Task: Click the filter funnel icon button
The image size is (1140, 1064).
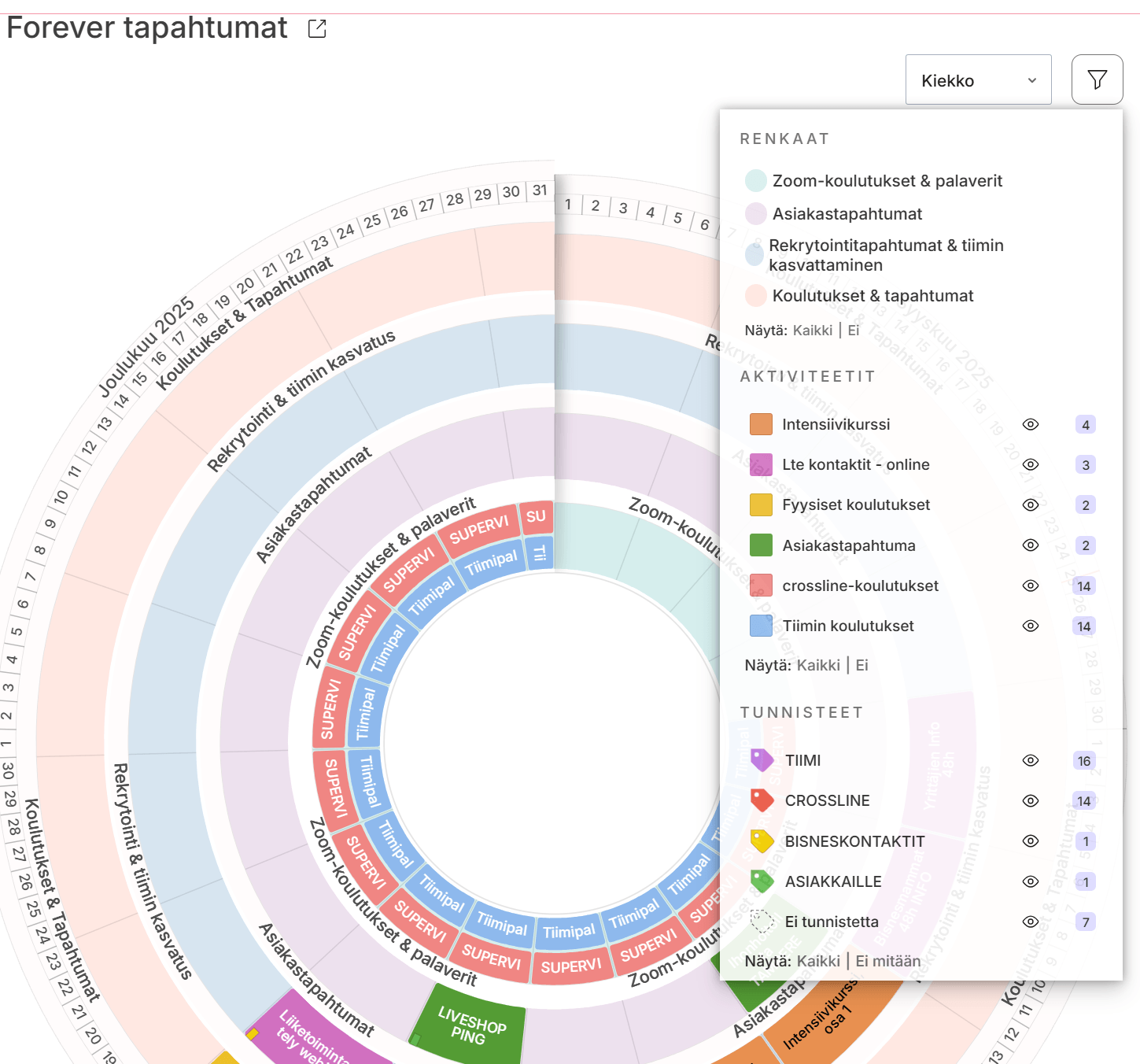Action: (x=1097, y=79)
